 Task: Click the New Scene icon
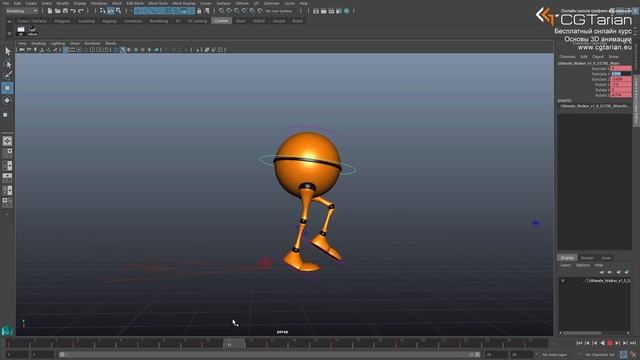[49, 11]
